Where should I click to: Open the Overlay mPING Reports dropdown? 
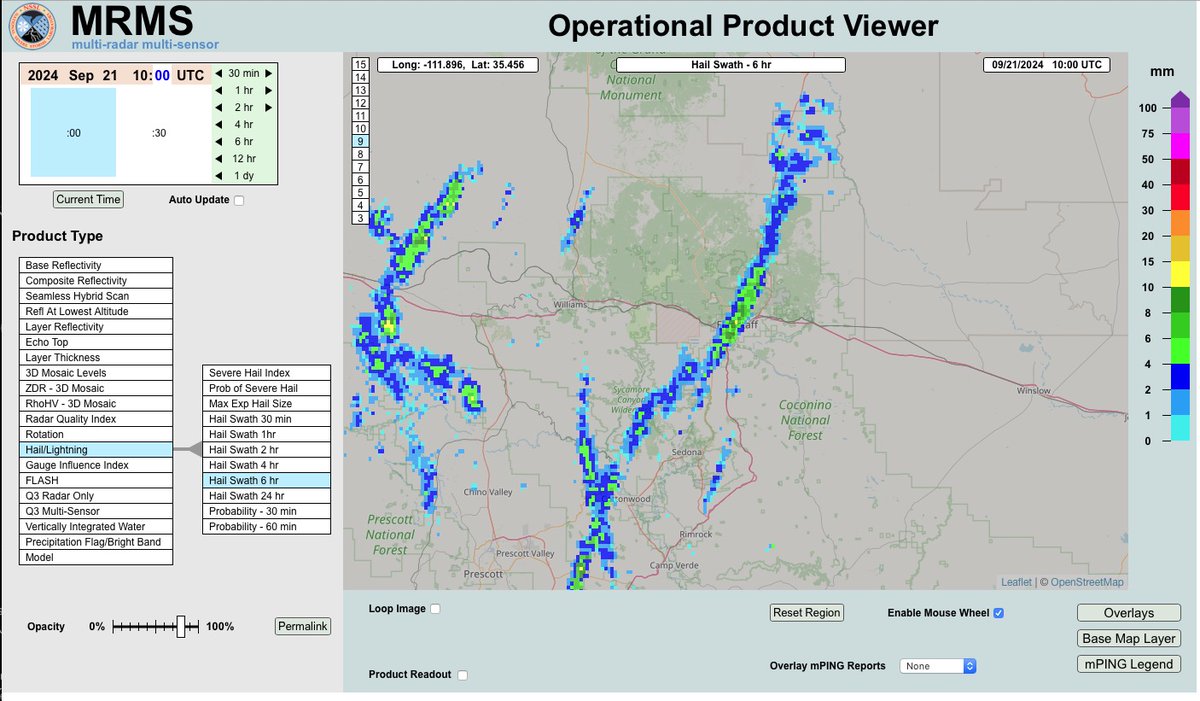click(937, 665)
